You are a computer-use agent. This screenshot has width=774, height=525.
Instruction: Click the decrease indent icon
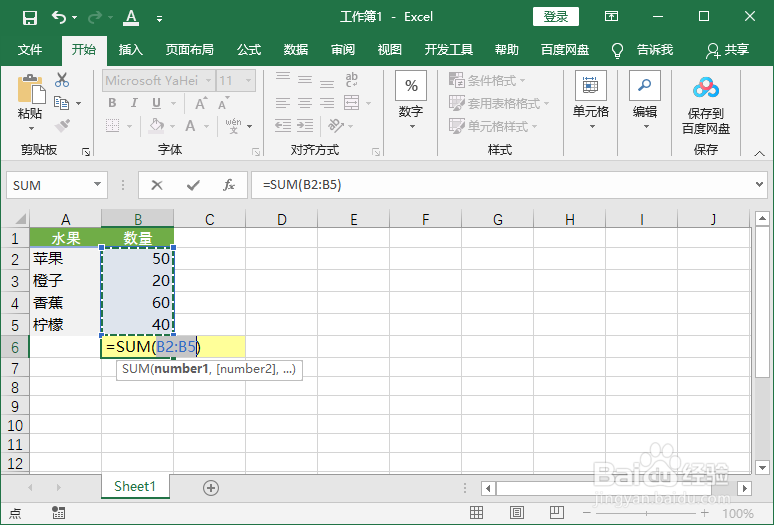pyautogui.click(x=283, y=125)
